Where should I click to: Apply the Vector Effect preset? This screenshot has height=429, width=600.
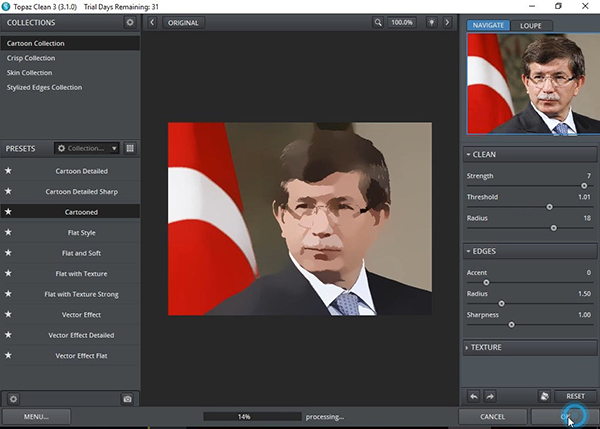pos(81,315)
